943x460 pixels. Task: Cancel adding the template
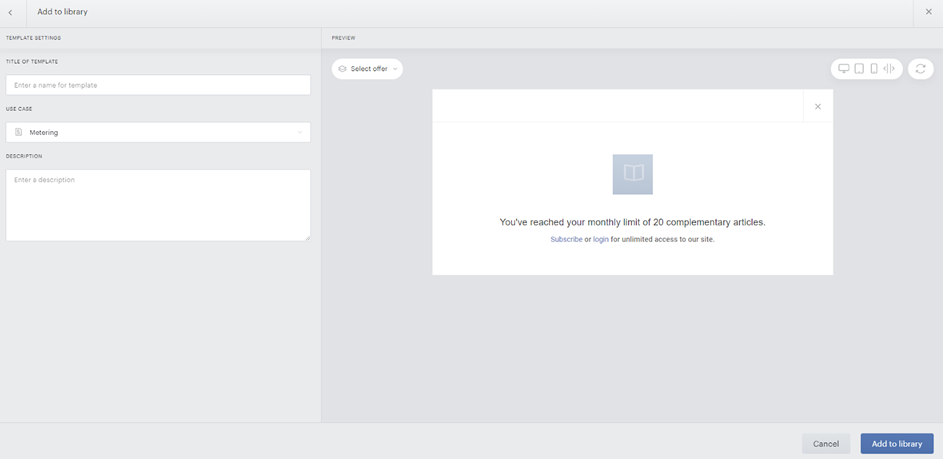(x=826, y=444)
